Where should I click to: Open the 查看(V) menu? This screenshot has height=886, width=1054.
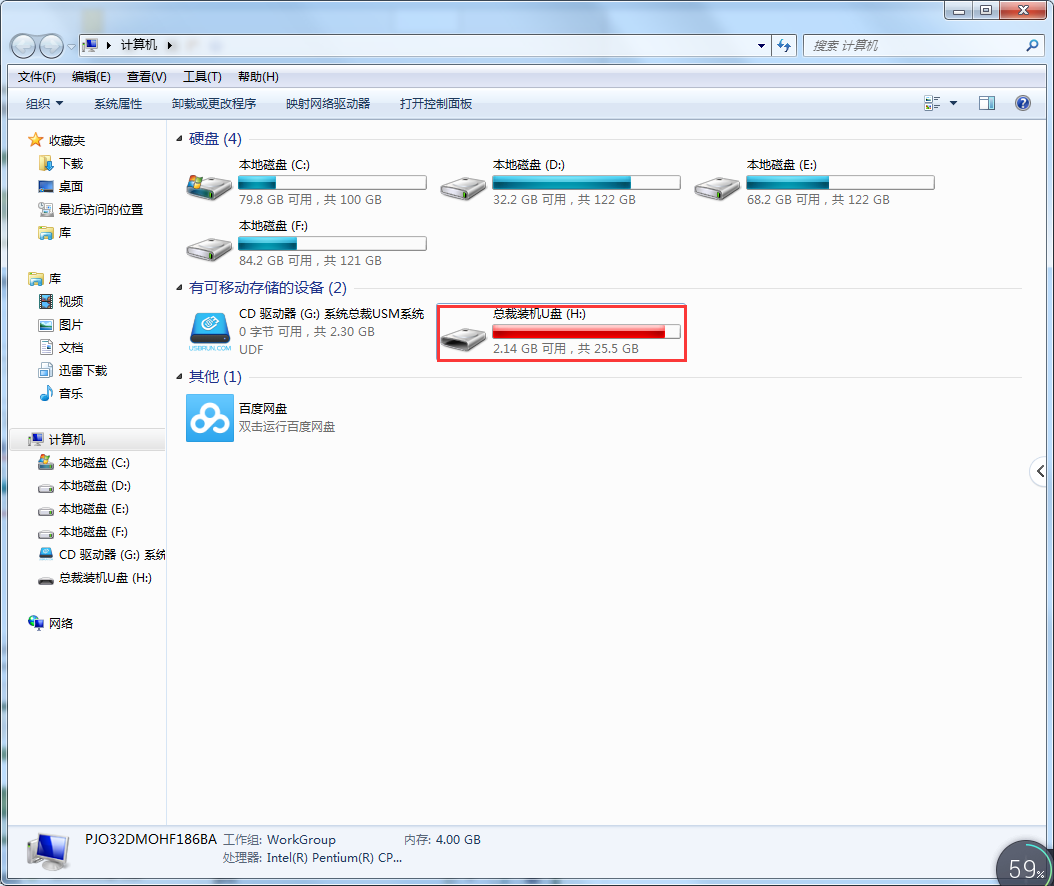pos(146,77)
